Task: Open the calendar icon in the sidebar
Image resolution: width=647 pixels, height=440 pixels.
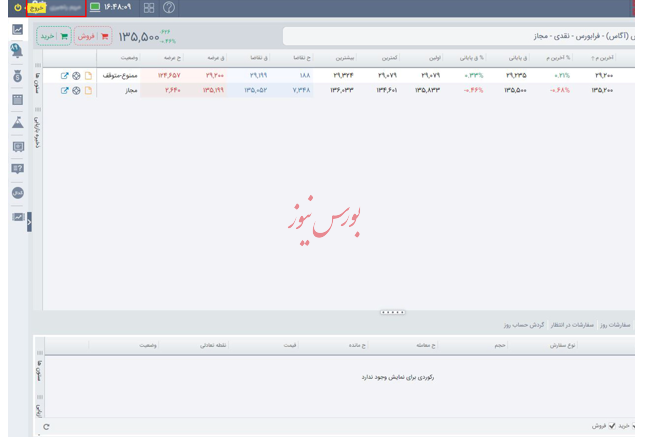Action: (17, 99)
